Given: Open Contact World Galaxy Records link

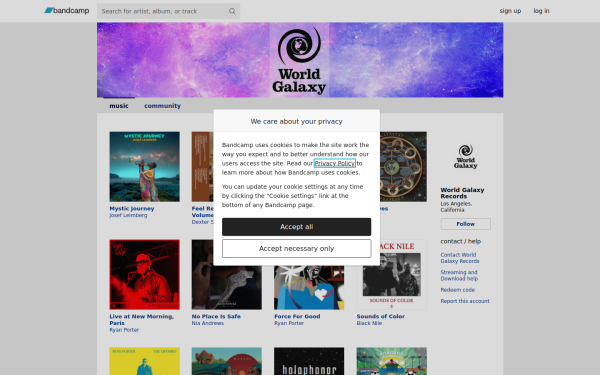Looking at the screenshot, I should 460,258.
